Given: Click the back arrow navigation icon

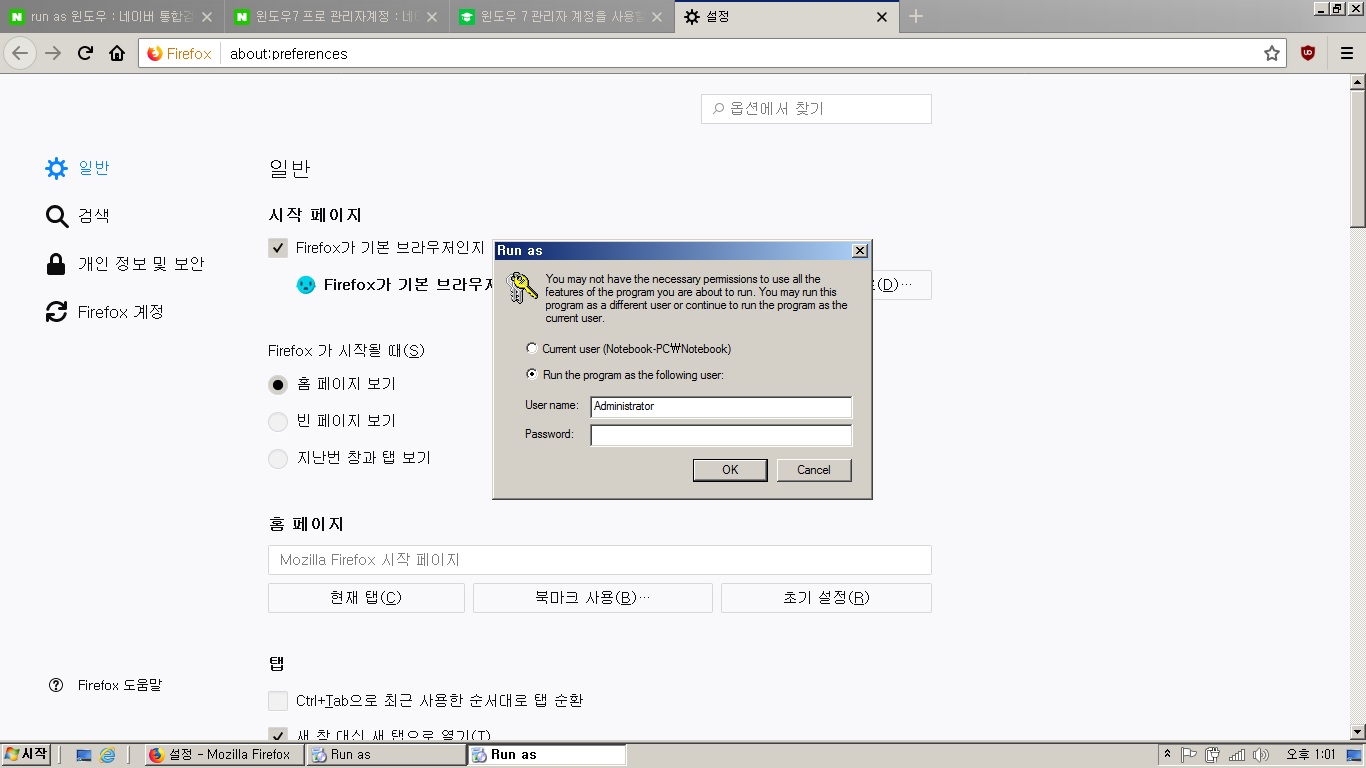Looking at the screenshot, I should coord(20,54).
